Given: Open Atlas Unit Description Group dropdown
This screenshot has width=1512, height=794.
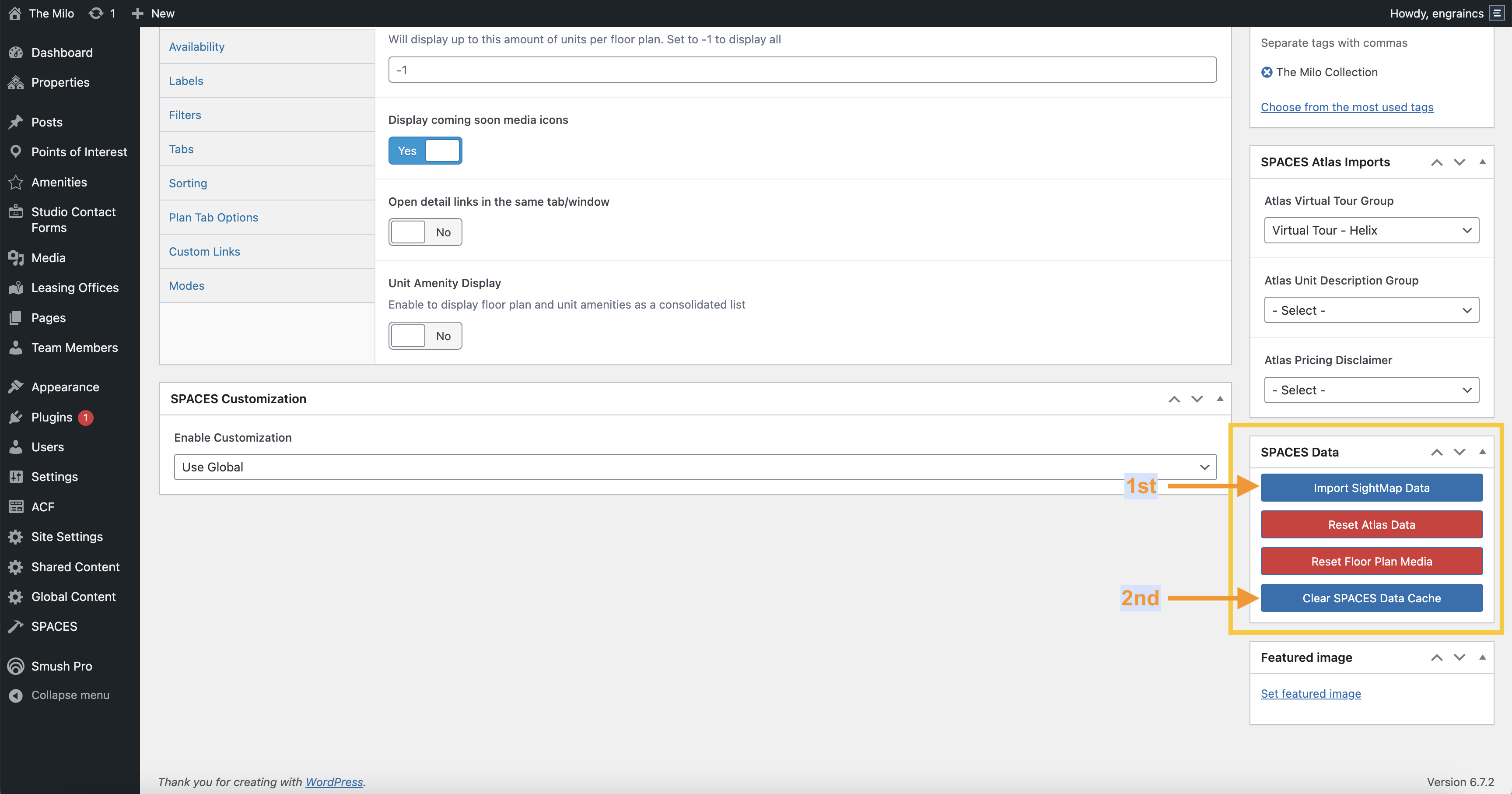Looking at the screenshot, I should click(x=1371, y=310).
